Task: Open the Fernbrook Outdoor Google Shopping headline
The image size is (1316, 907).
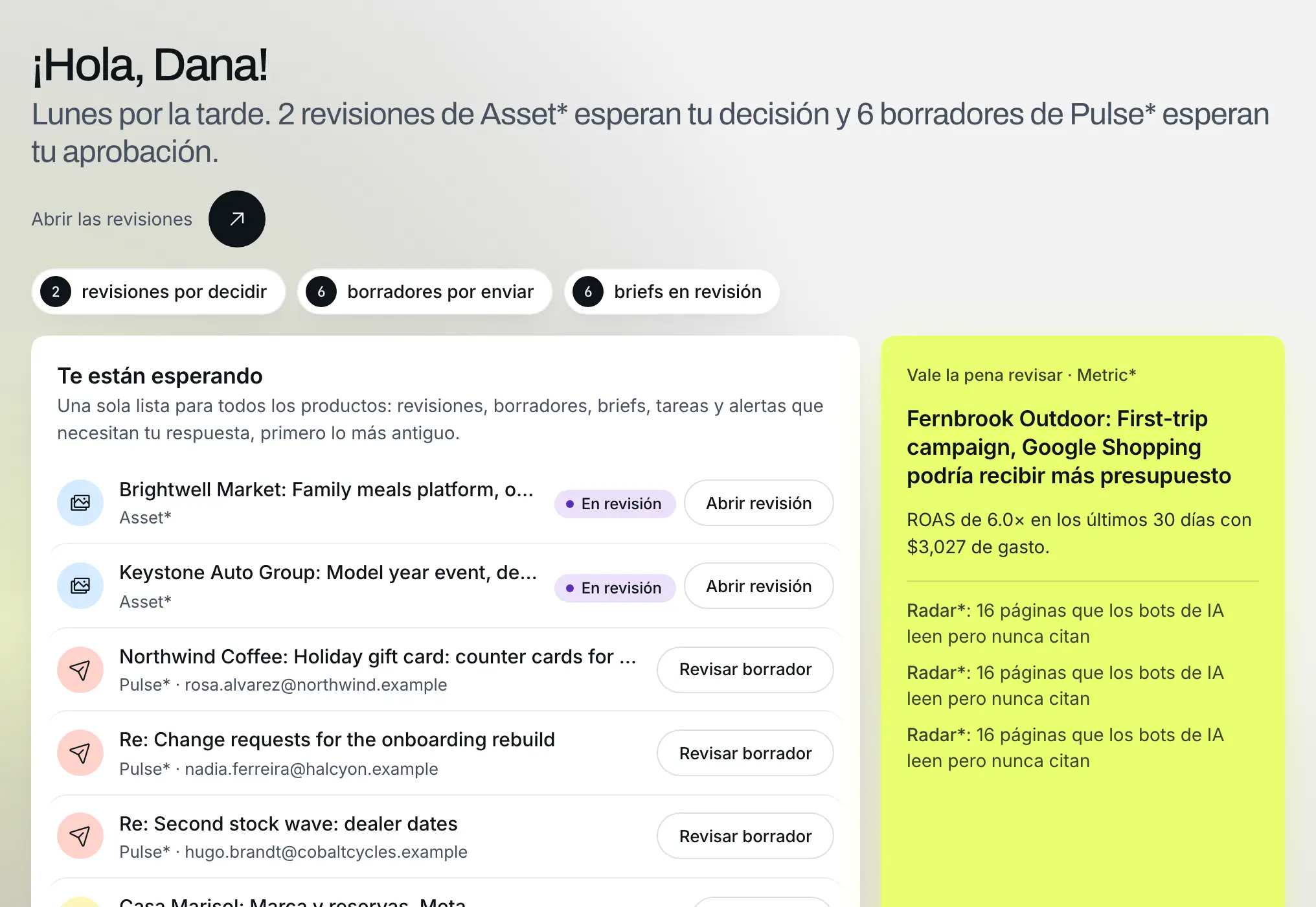Action: pyautogui.click(x=1069, y=447)
